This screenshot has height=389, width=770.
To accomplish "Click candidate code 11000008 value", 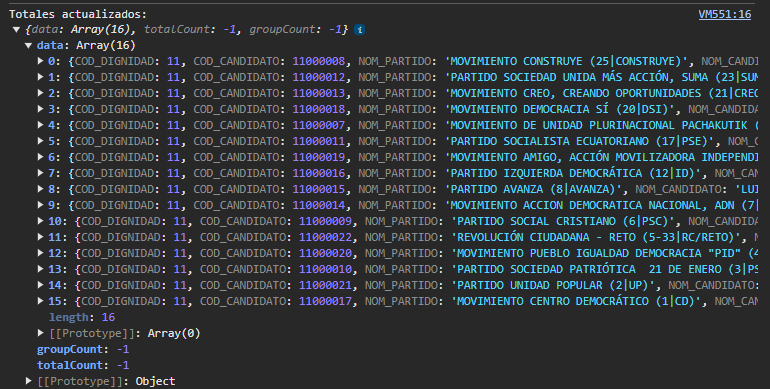I will click(319, 61).
